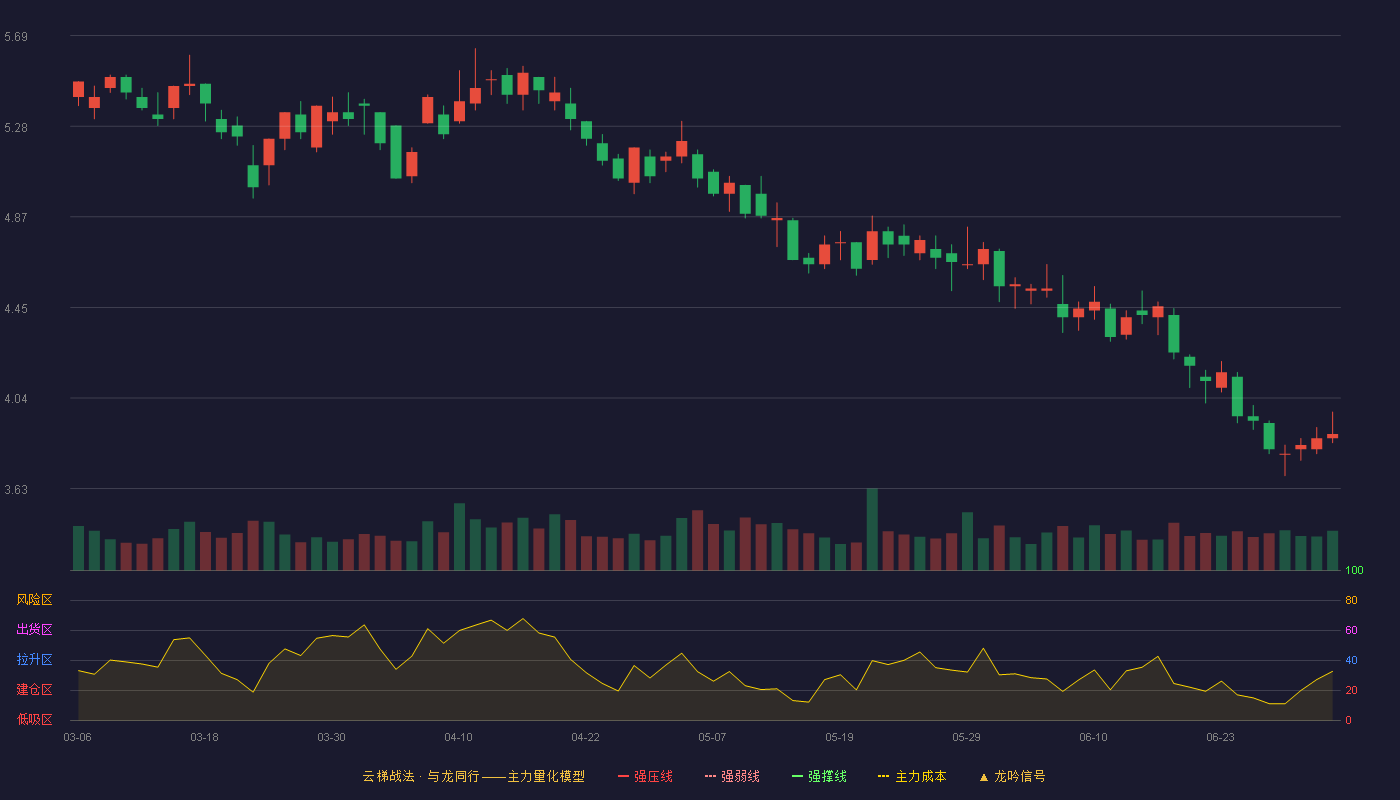
Task: Click the 05-19 date label
Action: (x=840, y=737)
